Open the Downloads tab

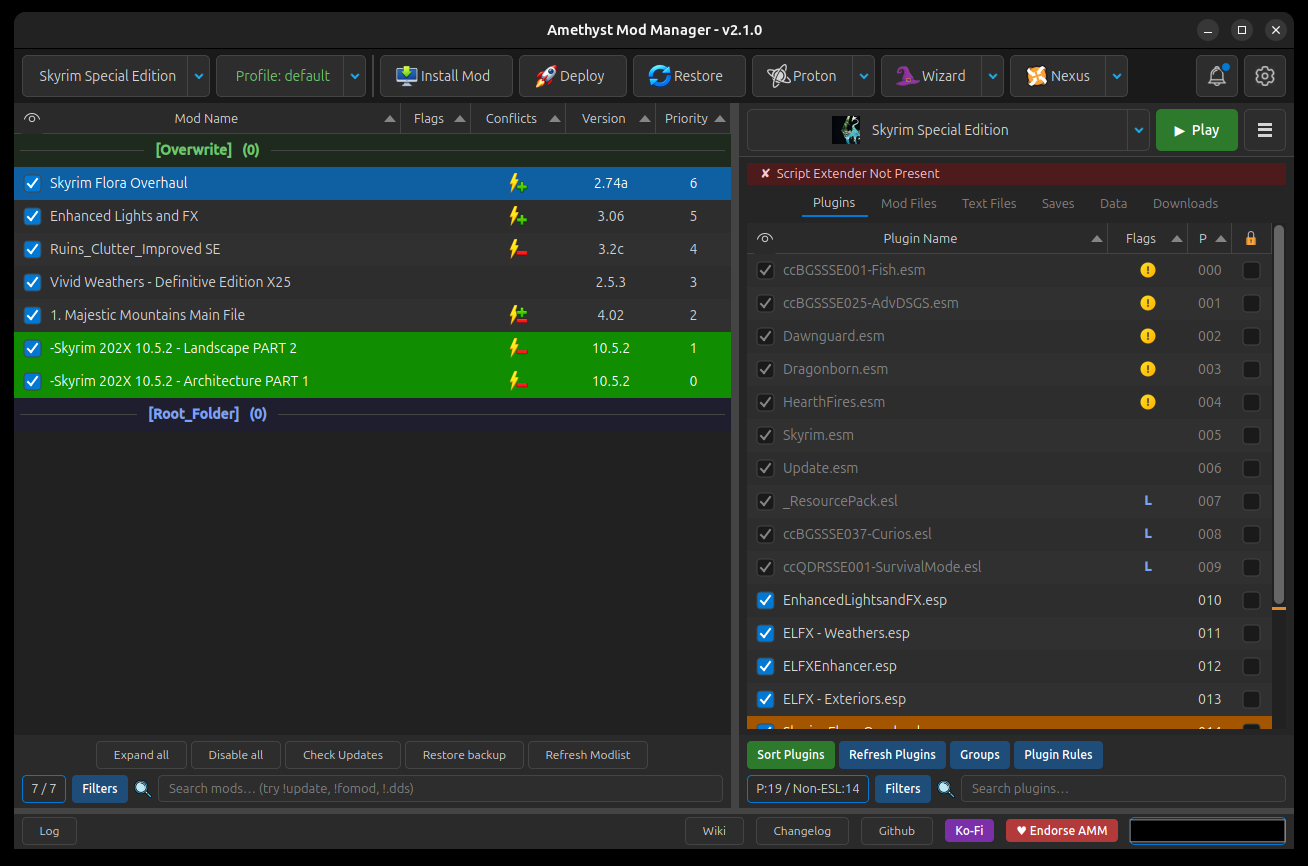[x=1185, y=203]
